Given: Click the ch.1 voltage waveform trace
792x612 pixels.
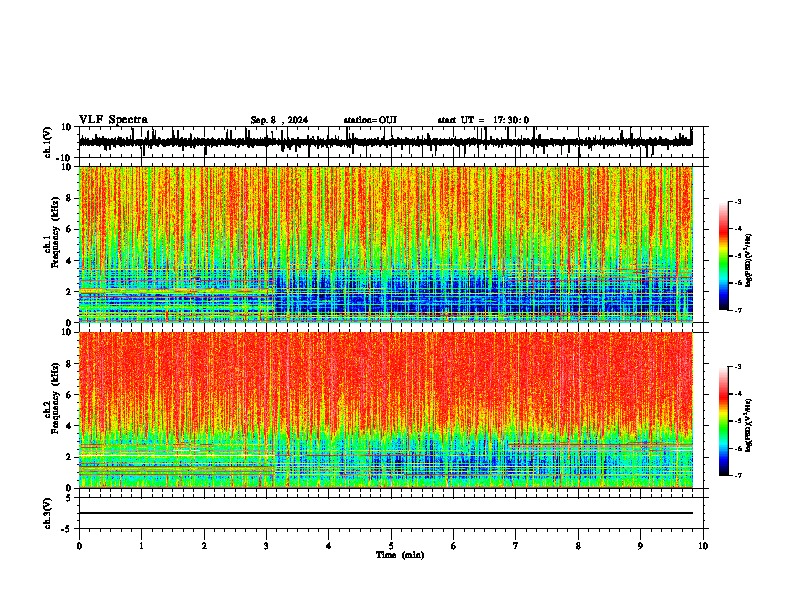Looking at the screenshot, I should (x=385, y=142).
